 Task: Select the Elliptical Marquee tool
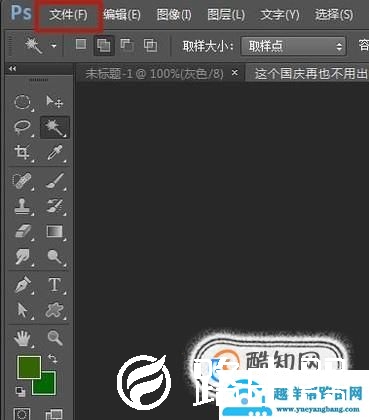23,102
